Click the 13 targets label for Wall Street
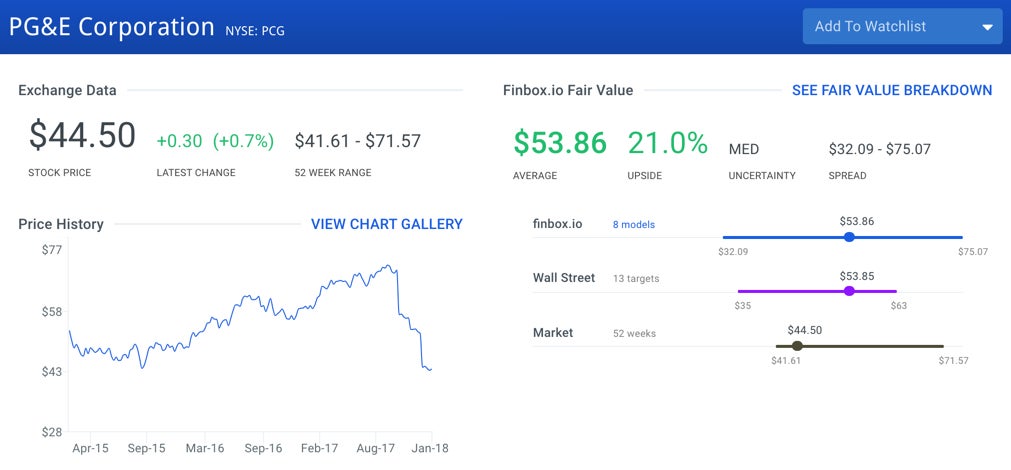The height and width of the screenshot is (470, 1011). coord(636,278)
